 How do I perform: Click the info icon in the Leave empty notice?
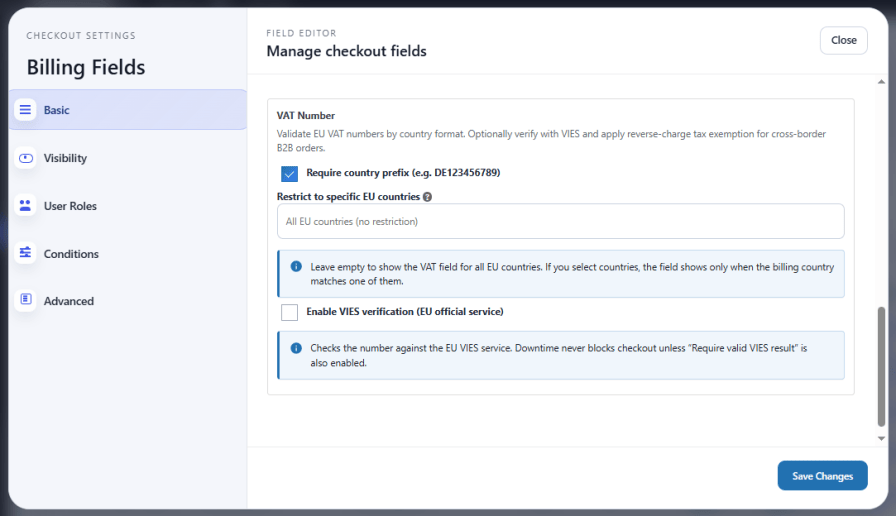tap(296, 266)
